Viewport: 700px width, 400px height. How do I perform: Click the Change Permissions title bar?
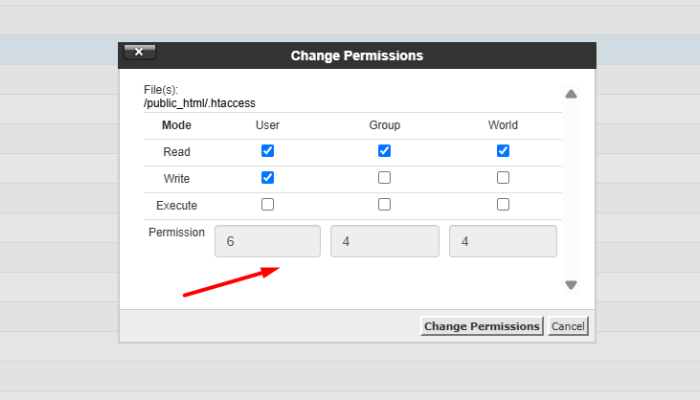(x=357, y=56)
